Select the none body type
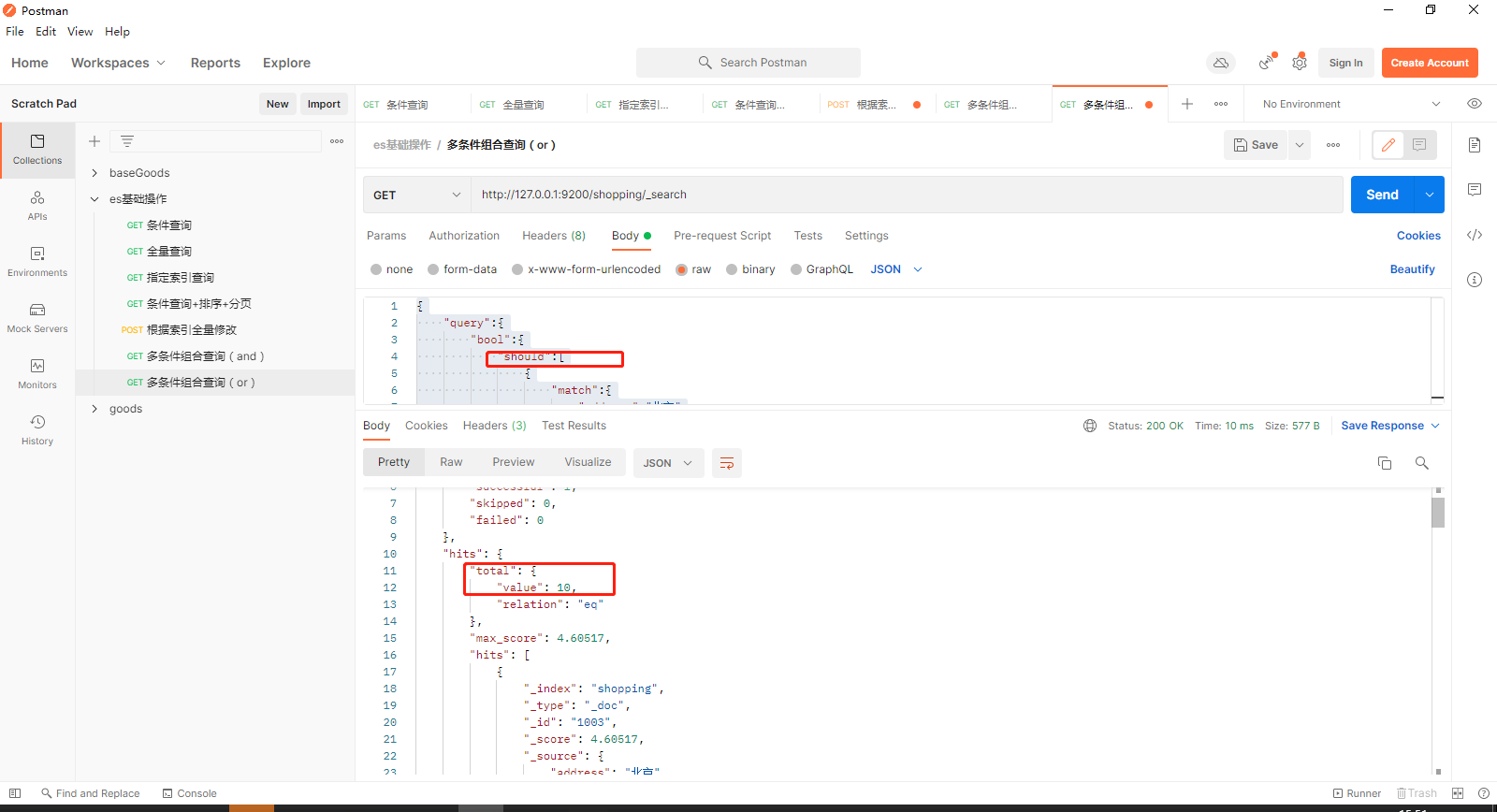 pos(376,269)
